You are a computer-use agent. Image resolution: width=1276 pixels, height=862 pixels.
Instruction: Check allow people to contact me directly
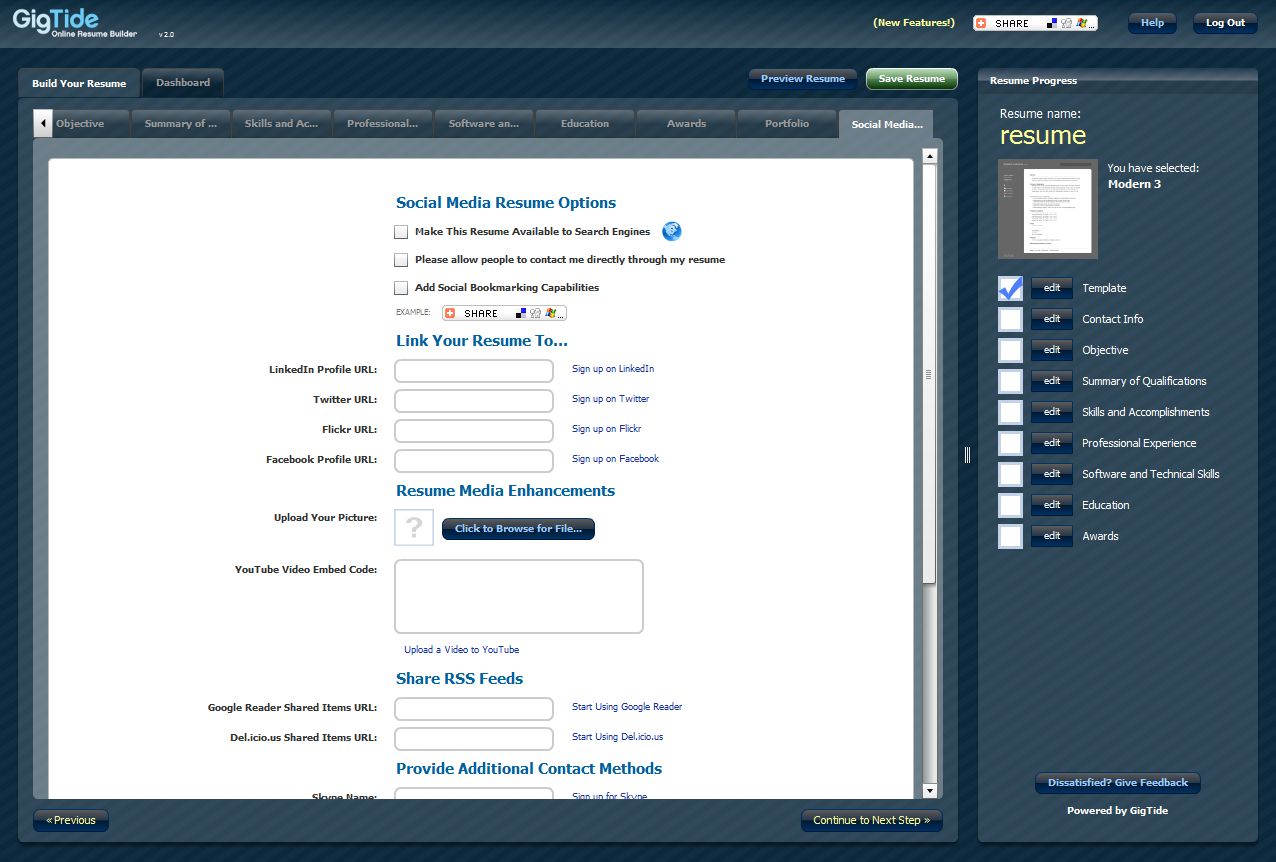401,260
